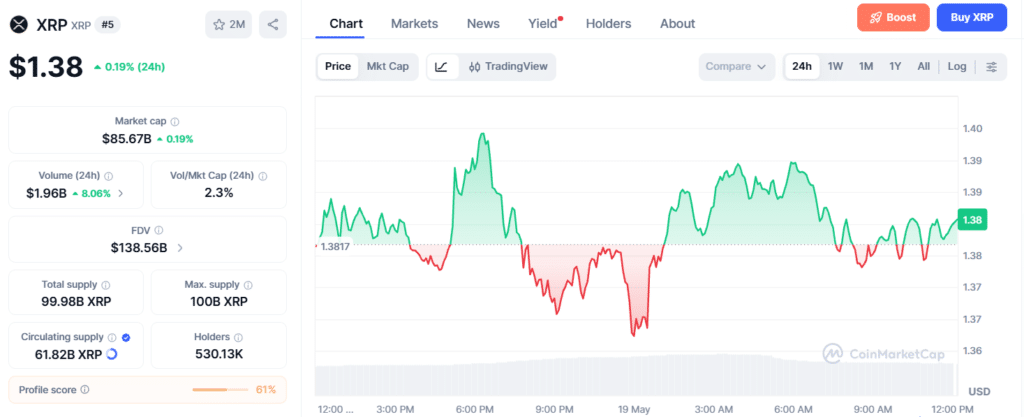The height and width of the screenshot is (417, 1024).
Task: Click the 19 May date axis label
Action: tap(634, 409)
